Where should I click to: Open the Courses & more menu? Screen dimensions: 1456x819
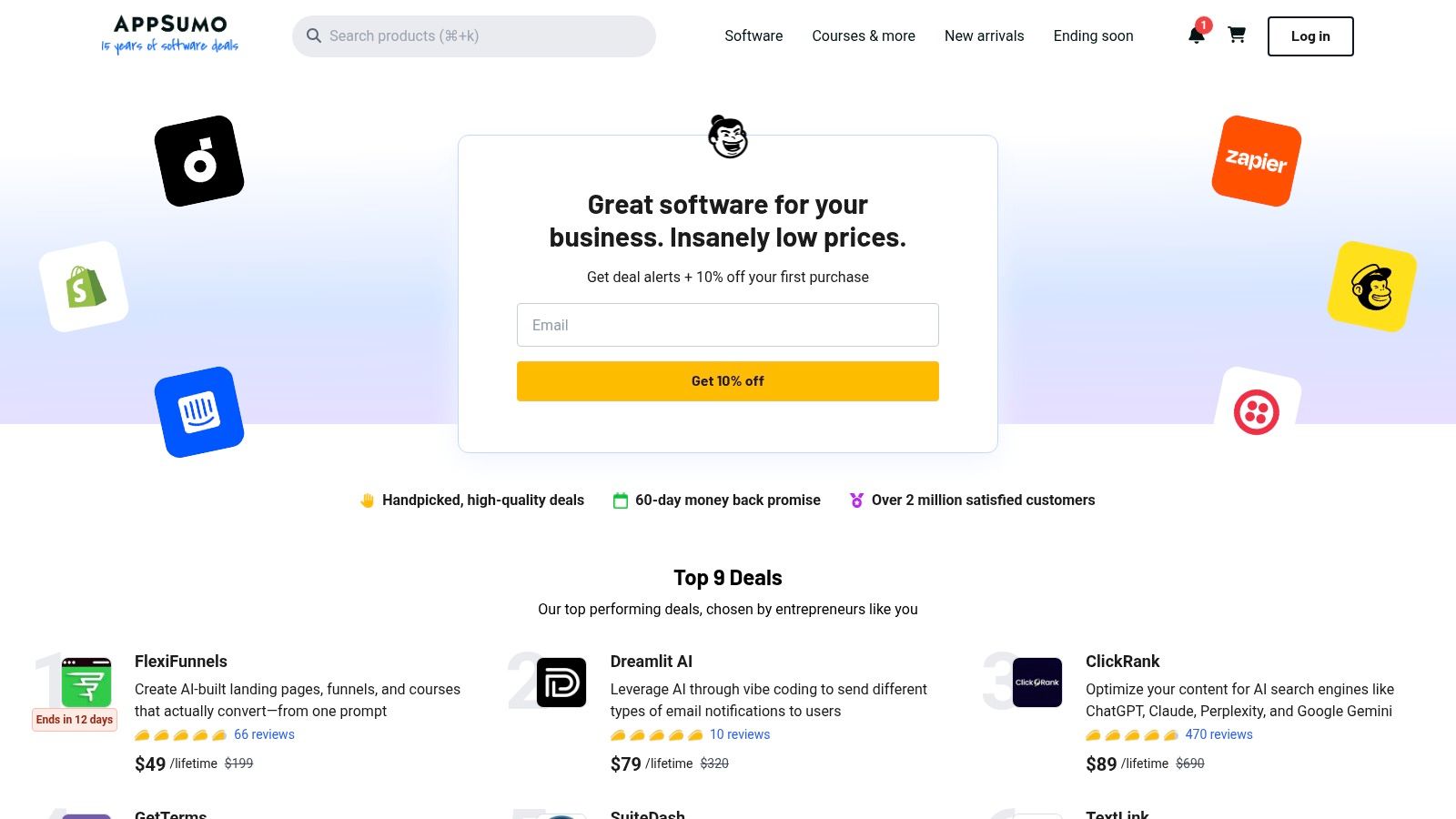pyautogui.click(x=863, y=36)
